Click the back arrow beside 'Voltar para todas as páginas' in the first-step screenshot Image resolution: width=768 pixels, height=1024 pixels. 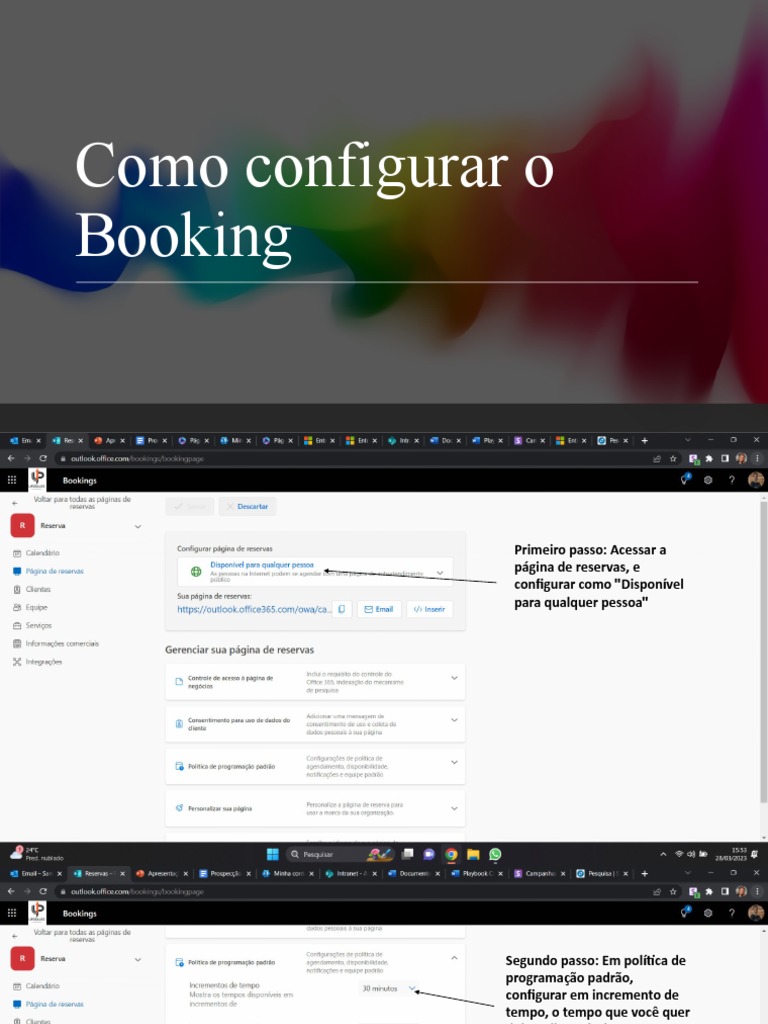pos(14,503)
